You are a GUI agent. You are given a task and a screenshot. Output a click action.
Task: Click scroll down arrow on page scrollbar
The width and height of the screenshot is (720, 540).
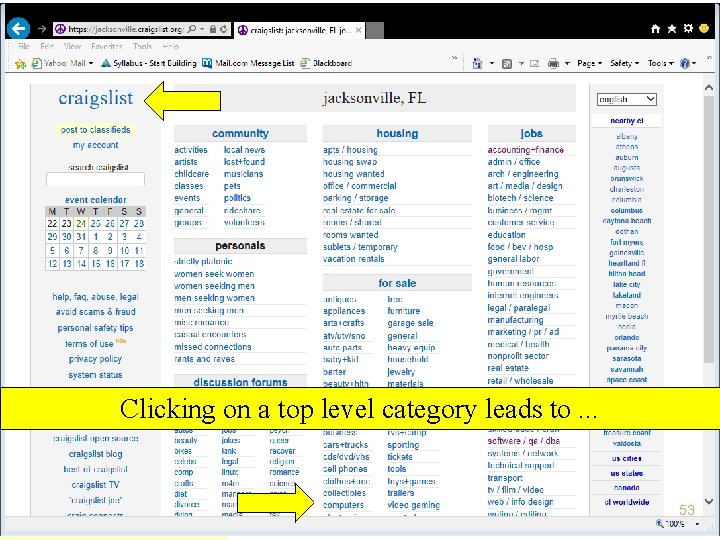(x=709, y=502)
